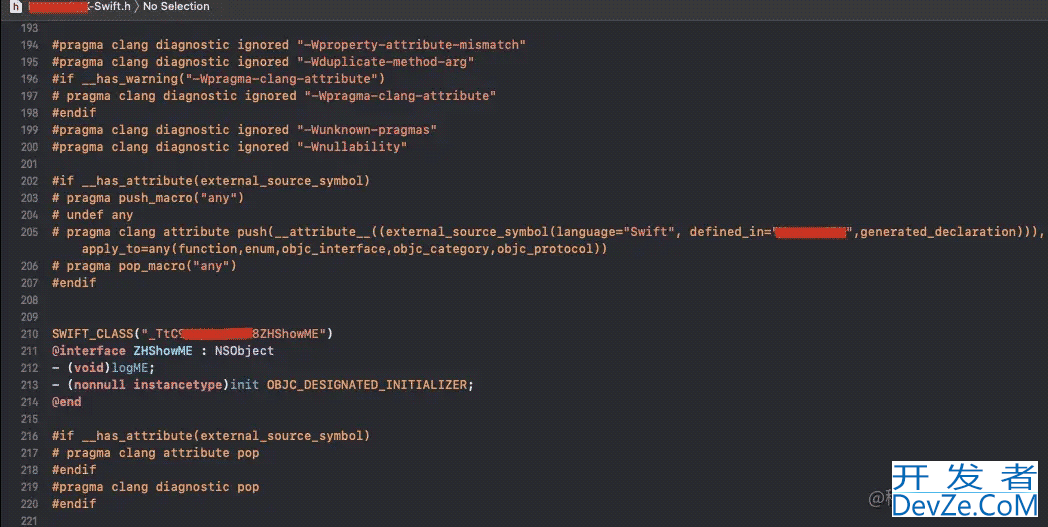Viewport: 1048px width, 527px height.
Task: Click pop_macro("any") text
Action: (x=178, y=266)
